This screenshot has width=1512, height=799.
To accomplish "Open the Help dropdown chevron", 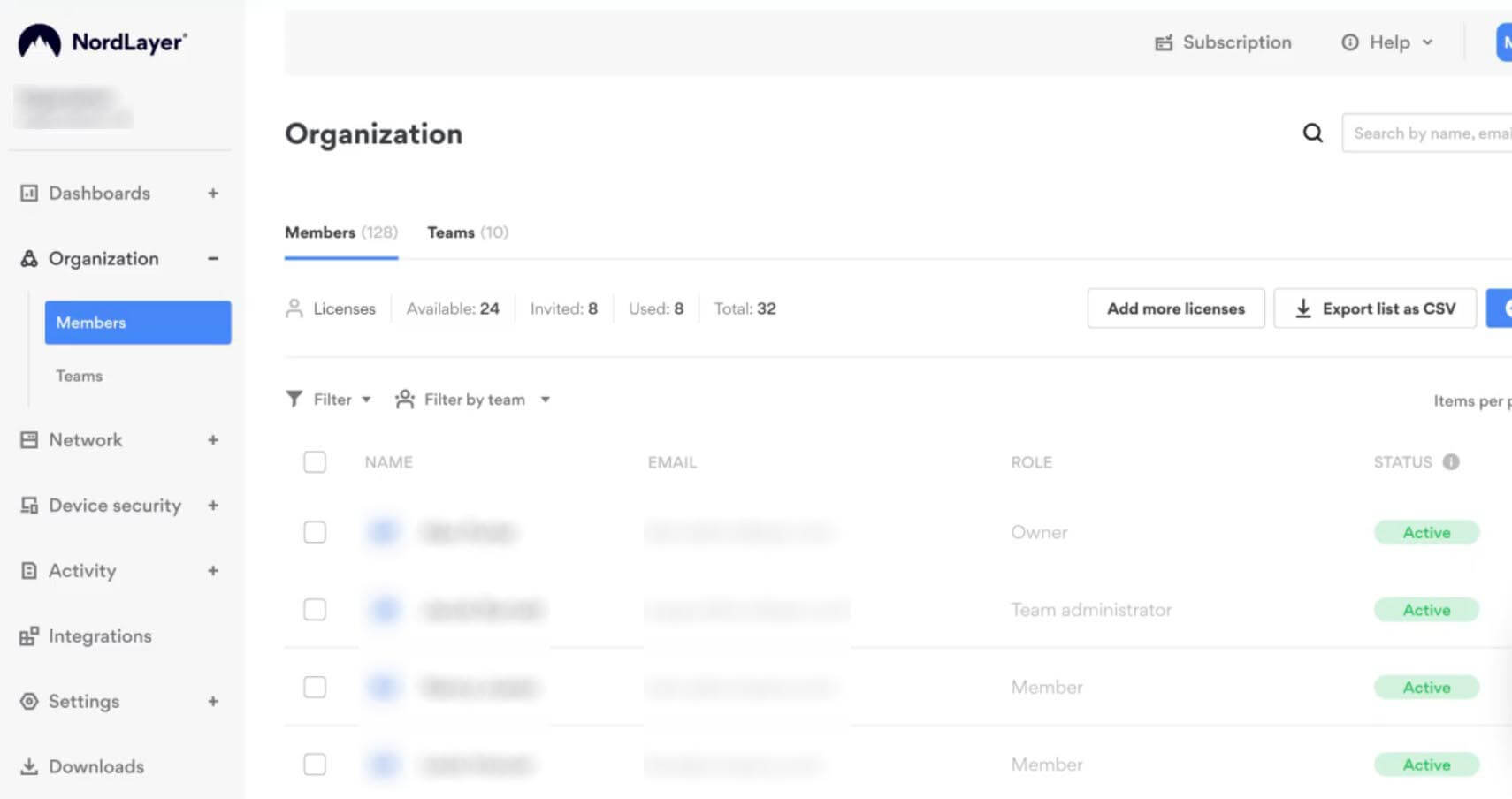I will (1427, 42).
